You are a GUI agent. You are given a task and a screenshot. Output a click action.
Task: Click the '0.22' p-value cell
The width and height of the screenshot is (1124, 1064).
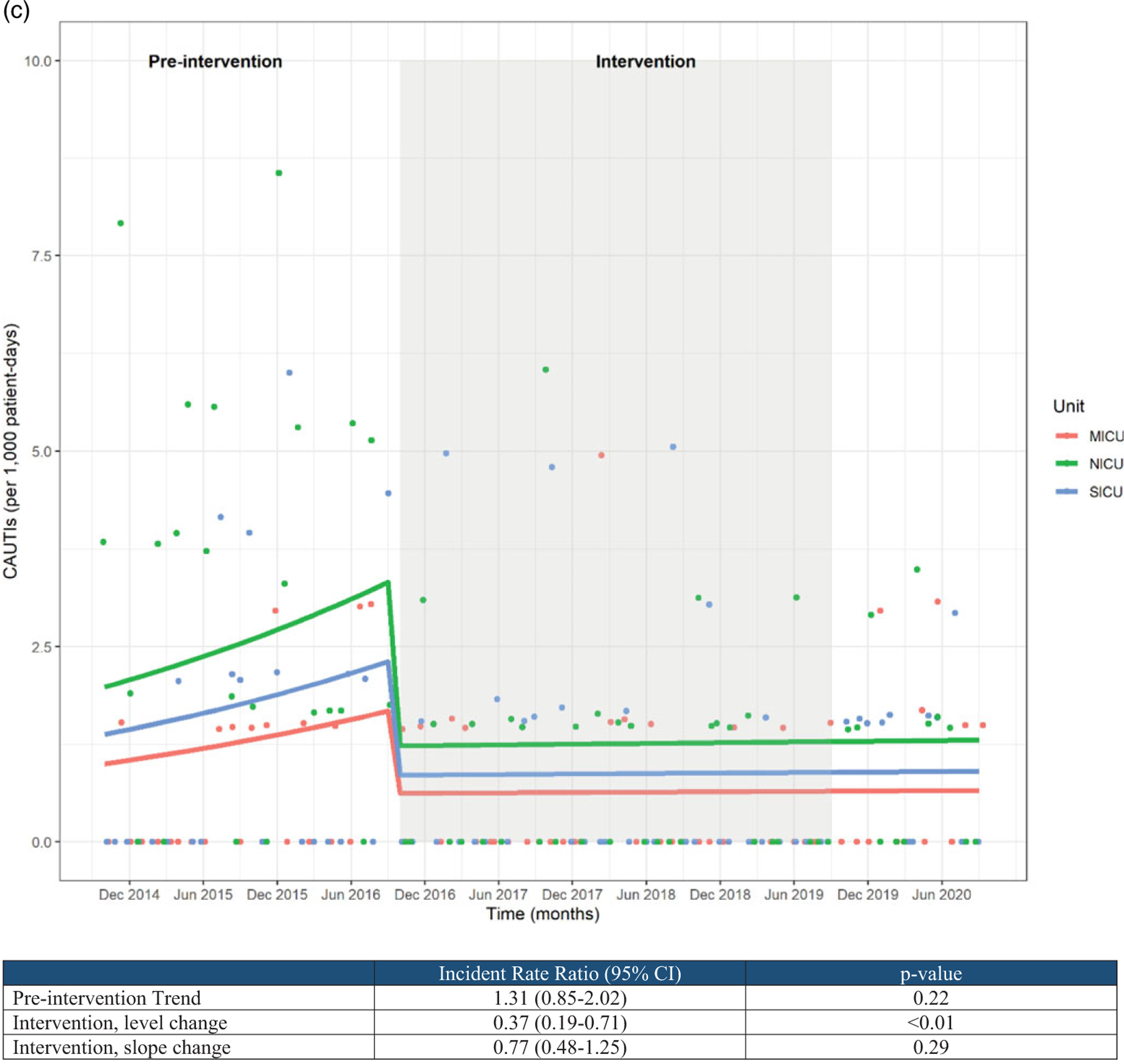click(x=930, y=998)
